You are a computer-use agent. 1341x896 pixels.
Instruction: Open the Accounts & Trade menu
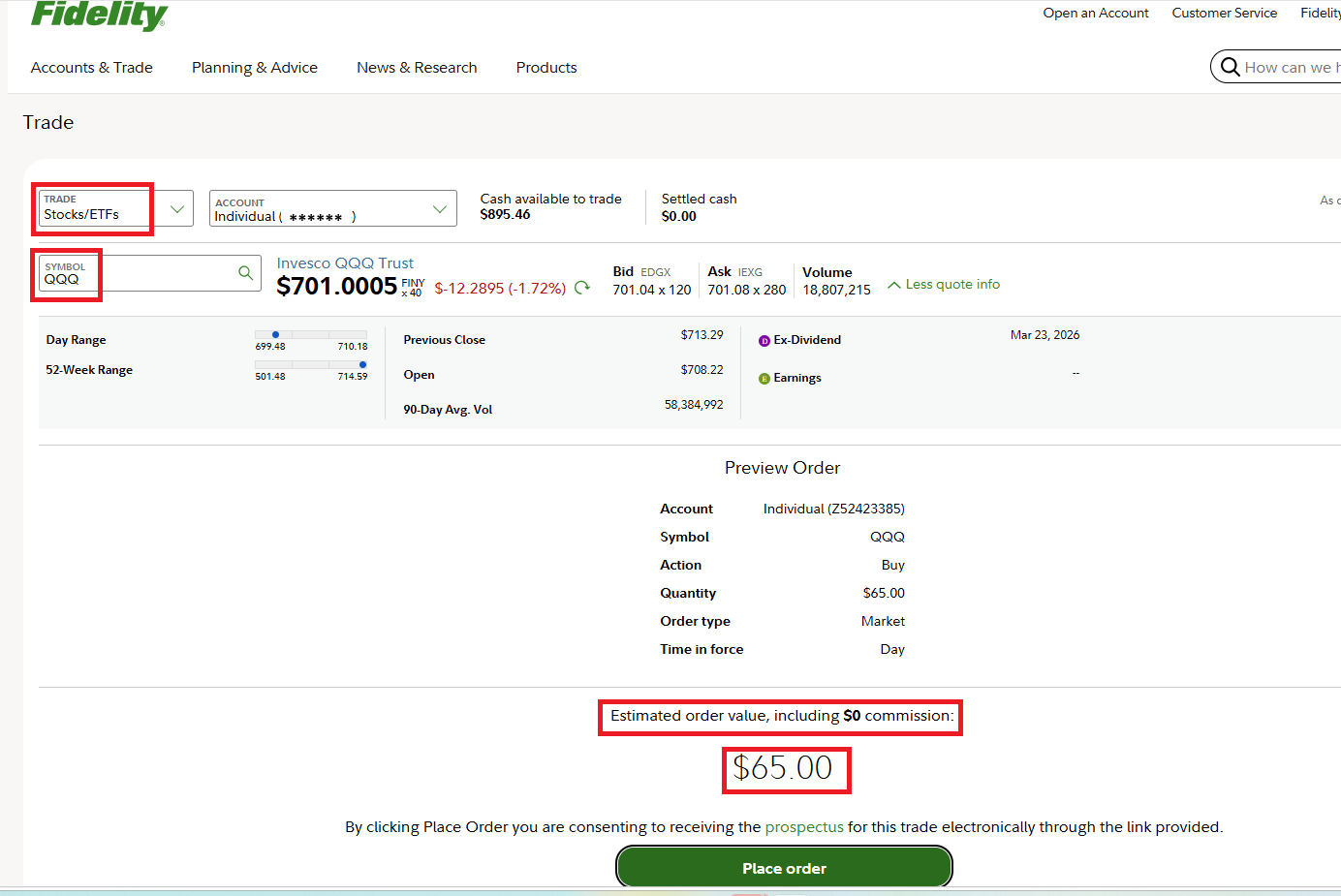(x=92, y=68)
